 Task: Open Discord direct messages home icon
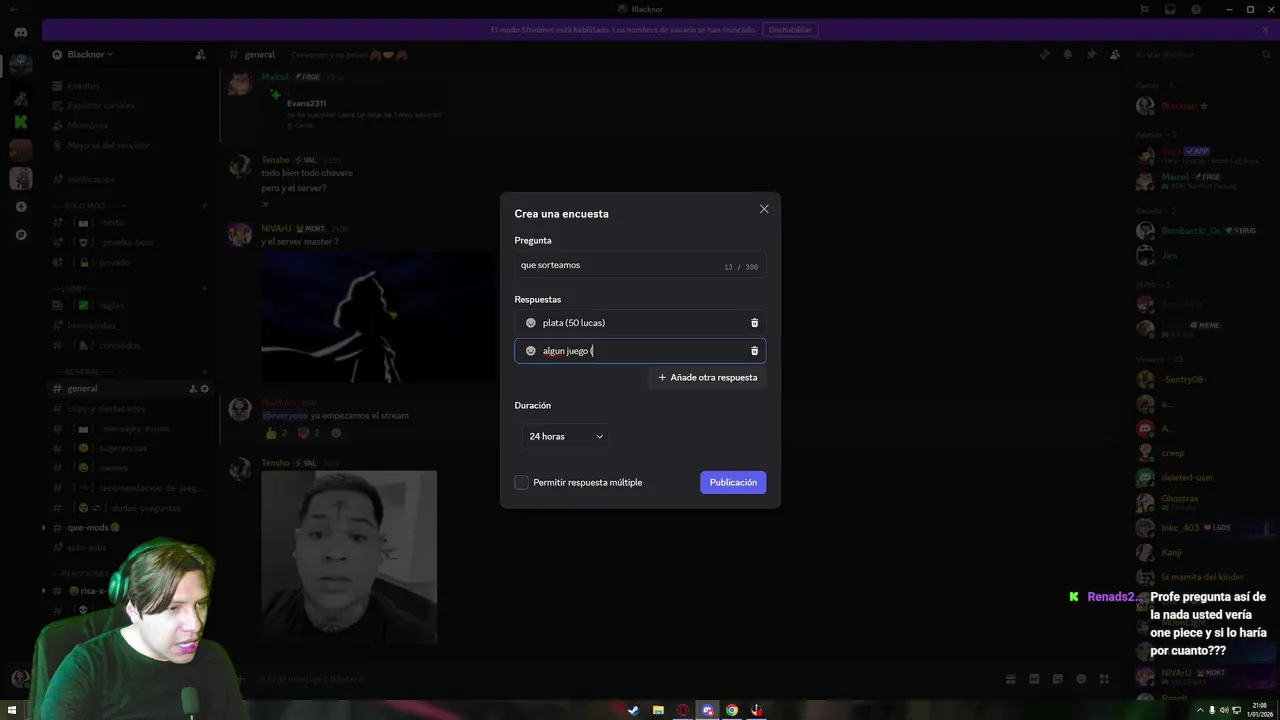click(20, 33)
